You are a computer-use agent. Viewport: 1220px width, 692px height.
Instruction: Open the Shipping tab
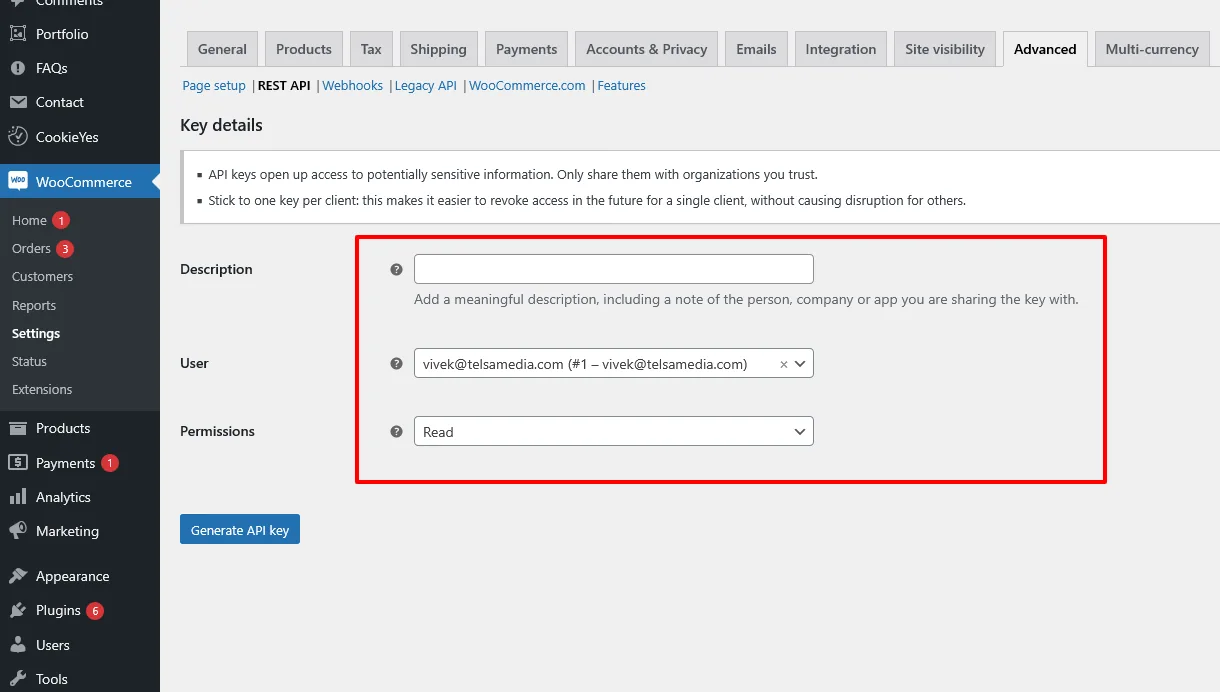click(438, 49)
